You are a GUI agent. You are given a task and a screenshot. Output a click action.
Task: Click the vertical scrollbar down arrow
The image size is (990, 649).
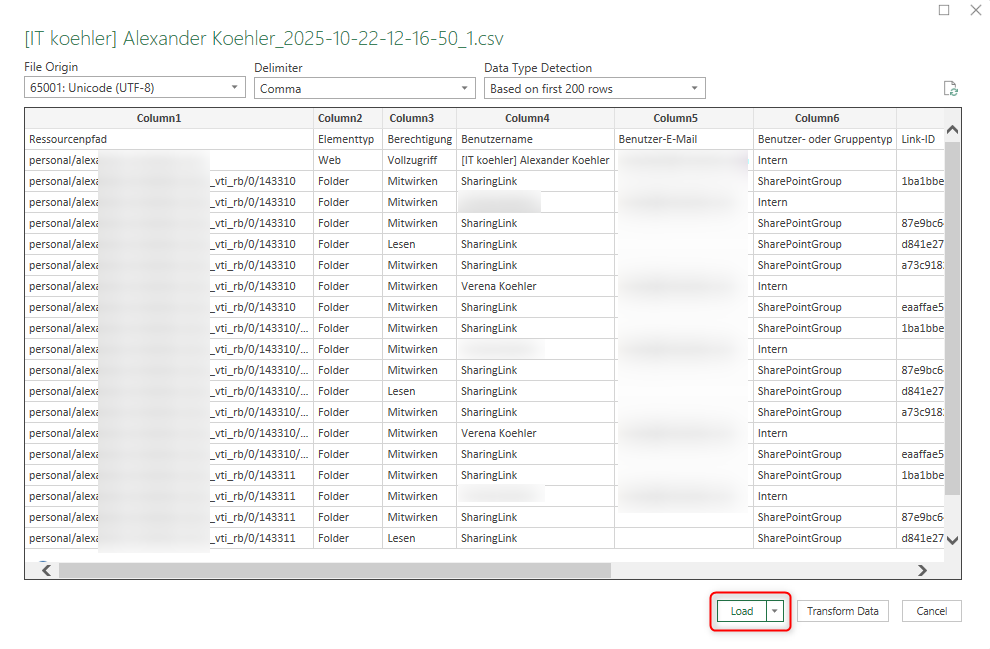[951, 540]
